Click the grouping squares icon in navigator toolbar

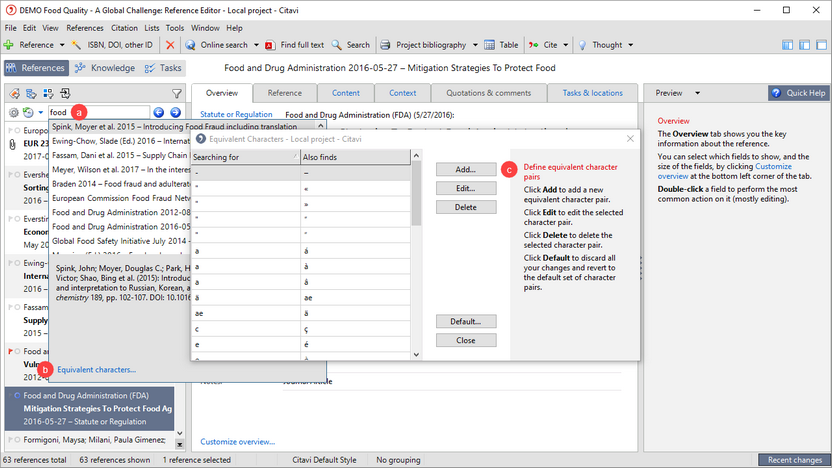click(48, 94)
